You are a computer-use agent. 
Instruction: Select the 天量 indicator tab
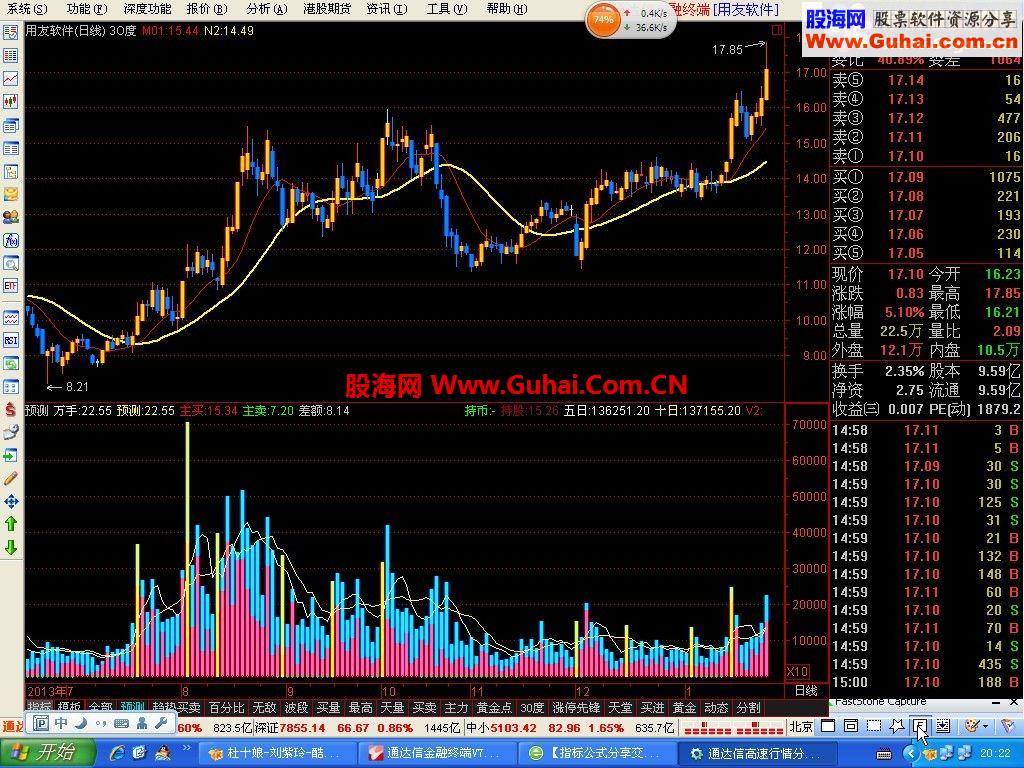click(x=392, y=707)
